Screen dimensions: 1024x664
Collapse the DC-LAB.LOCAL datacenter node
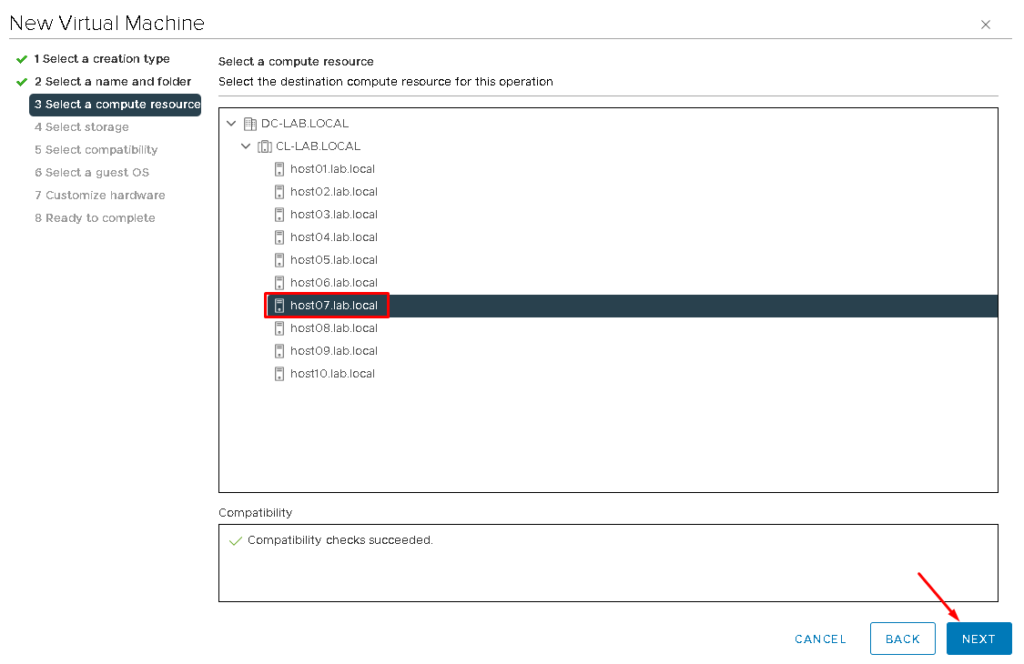pos(232,124)
